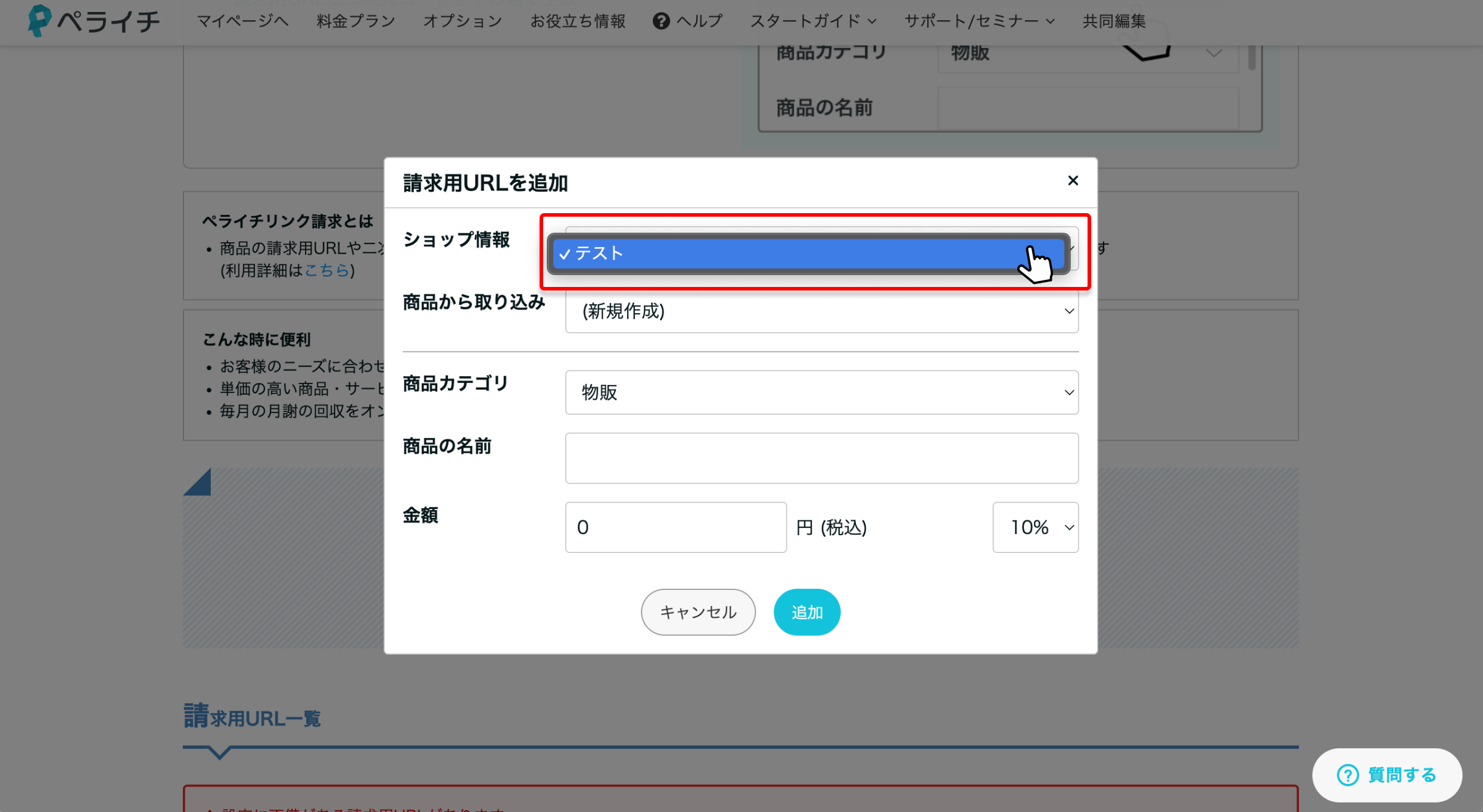Click the 金額 amount input field

675,527
